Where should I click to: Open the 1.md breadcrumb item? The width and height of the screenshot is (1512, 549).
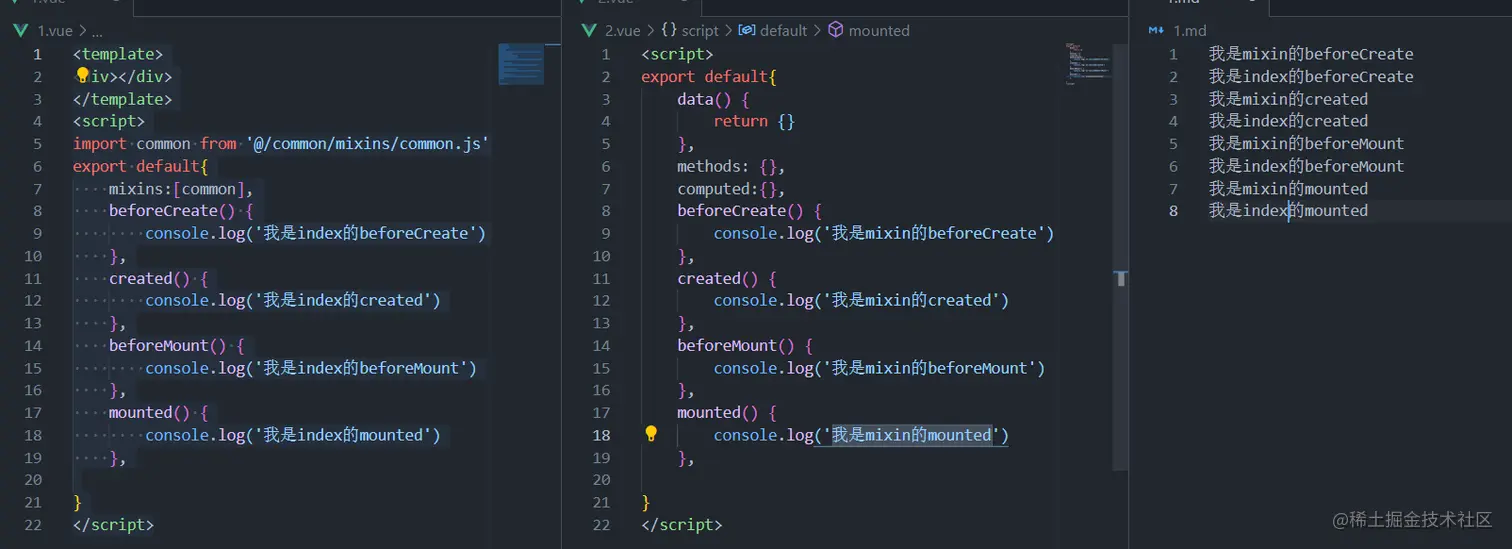coord(1179,31)
